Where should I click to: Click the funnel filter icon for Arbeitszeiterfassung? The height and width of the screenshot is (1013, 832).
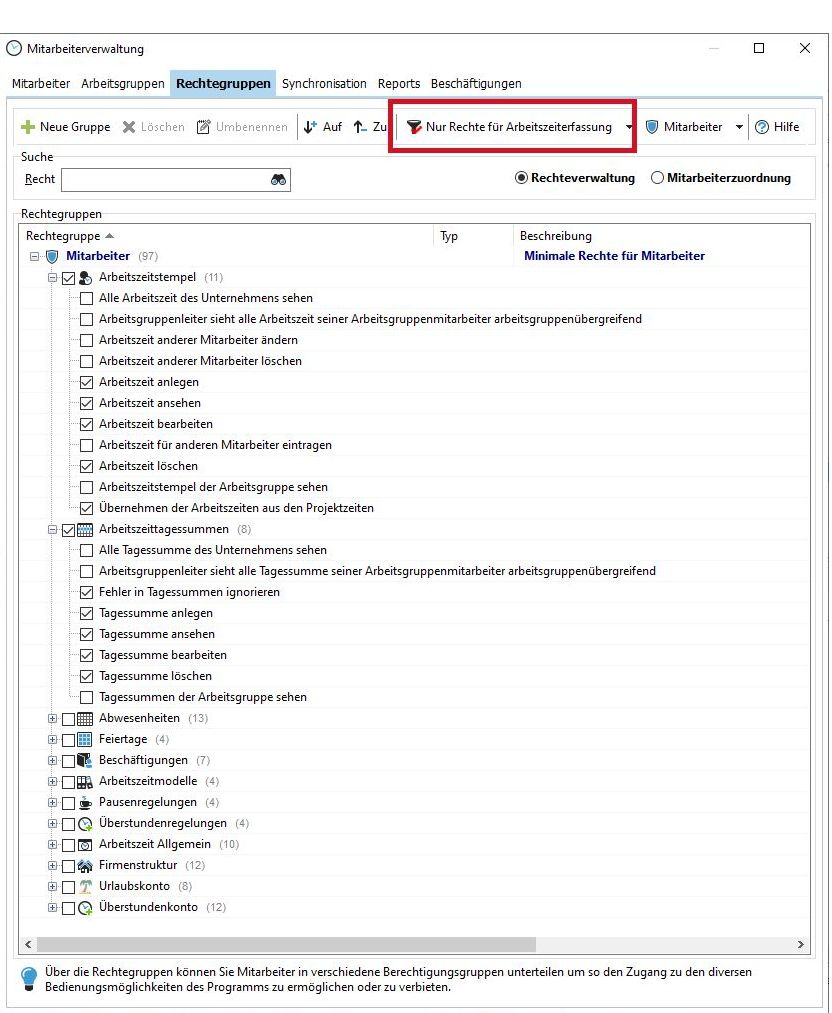point(414,127)
